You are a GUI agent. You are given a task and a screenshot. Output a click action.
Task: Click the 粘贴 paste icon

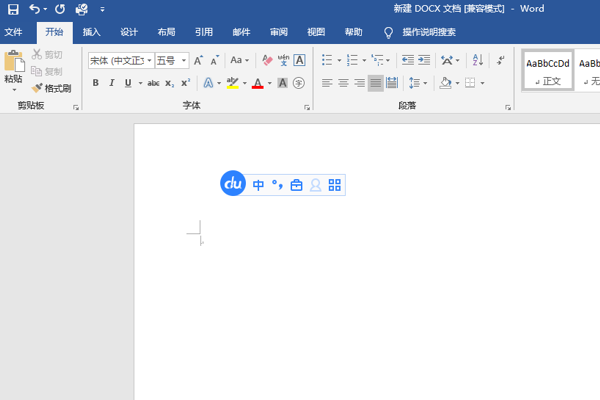coord(14,61)
